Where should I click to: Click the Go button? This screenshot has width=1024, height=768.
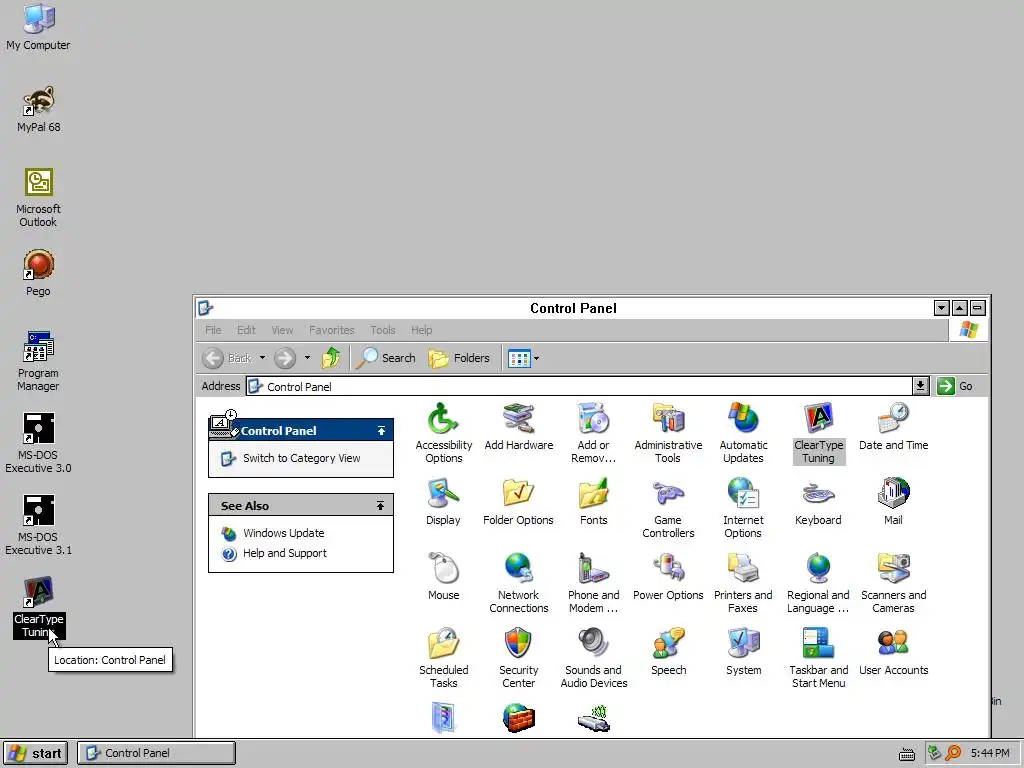click(955, 386)
